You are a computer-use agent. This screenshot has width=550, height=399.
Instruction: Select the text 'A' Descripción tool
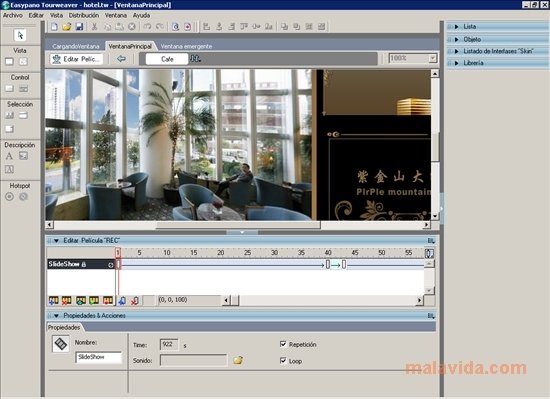(9, 156)
